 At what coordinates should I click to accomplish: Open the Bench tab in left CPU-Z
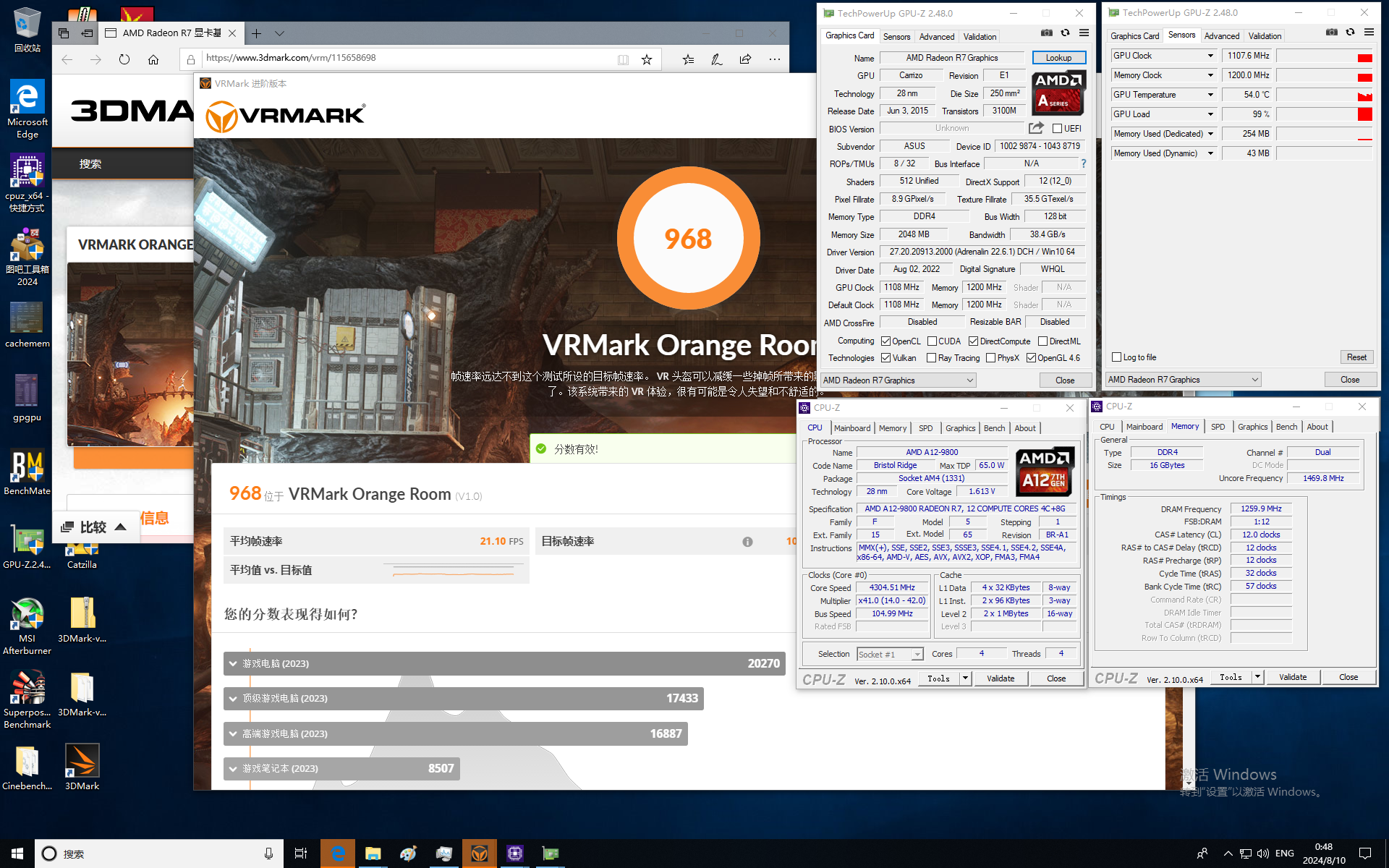[x=994, y=428]
